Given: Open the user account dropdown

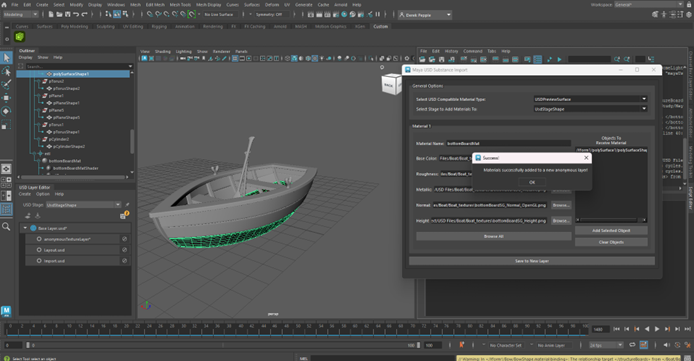Looking at the screenshot, I should (424, 15).
